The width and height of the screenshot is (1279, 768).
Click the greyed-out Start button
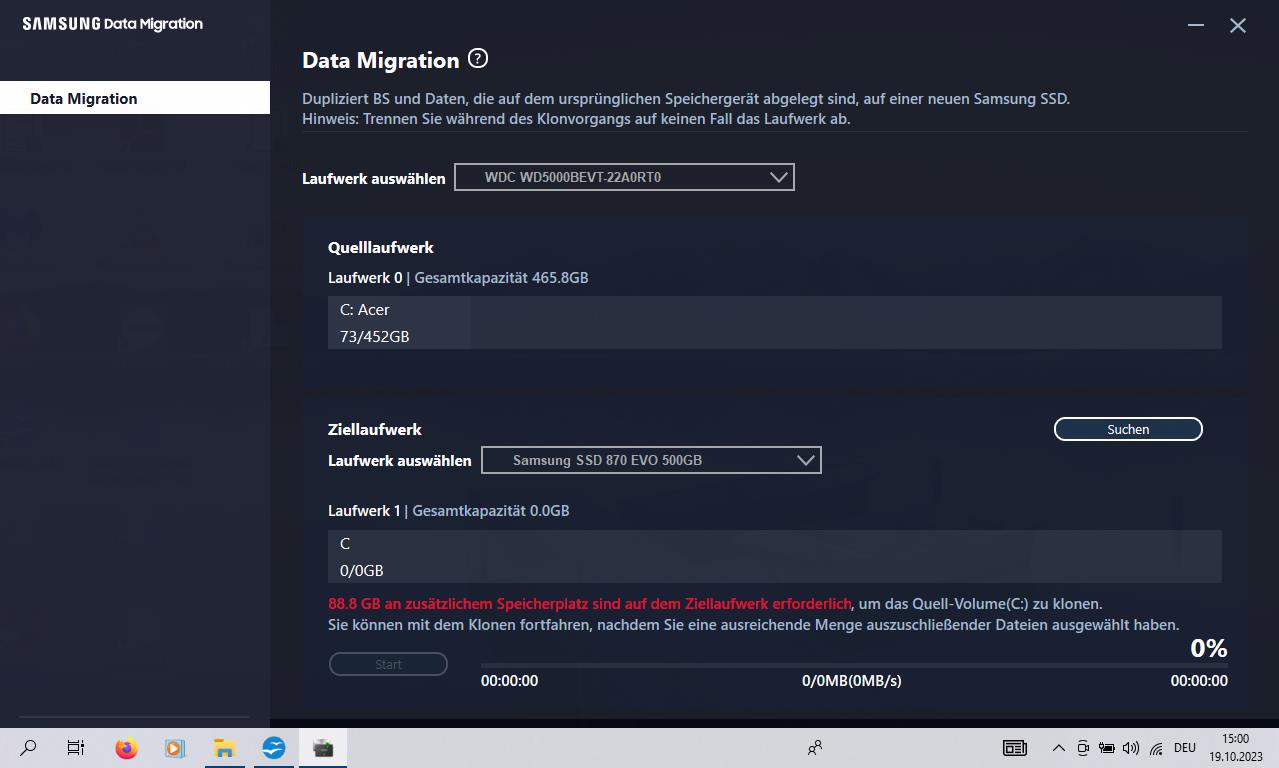388,664
